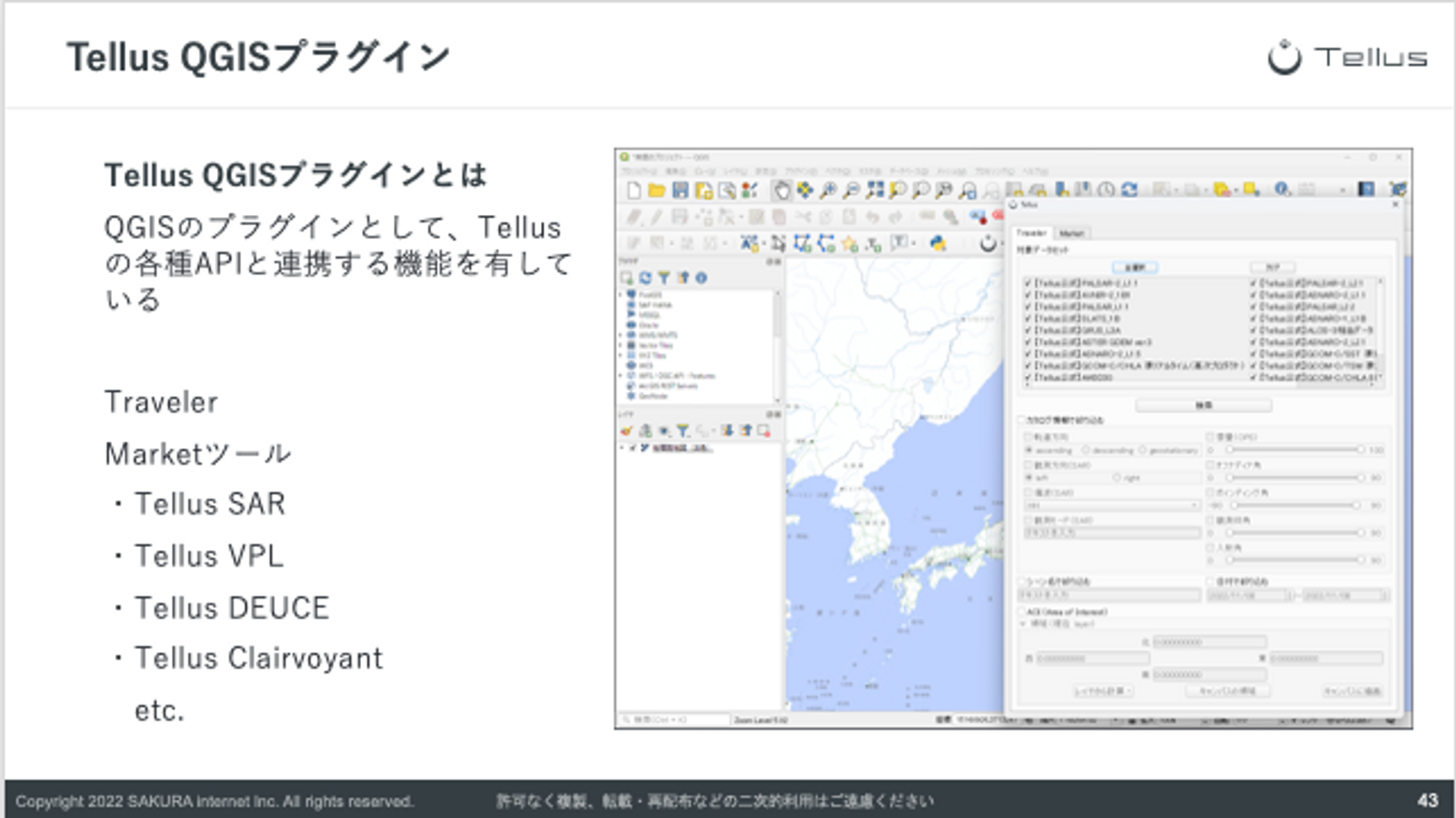Zoom to the active layer

(x=921, y=191)
